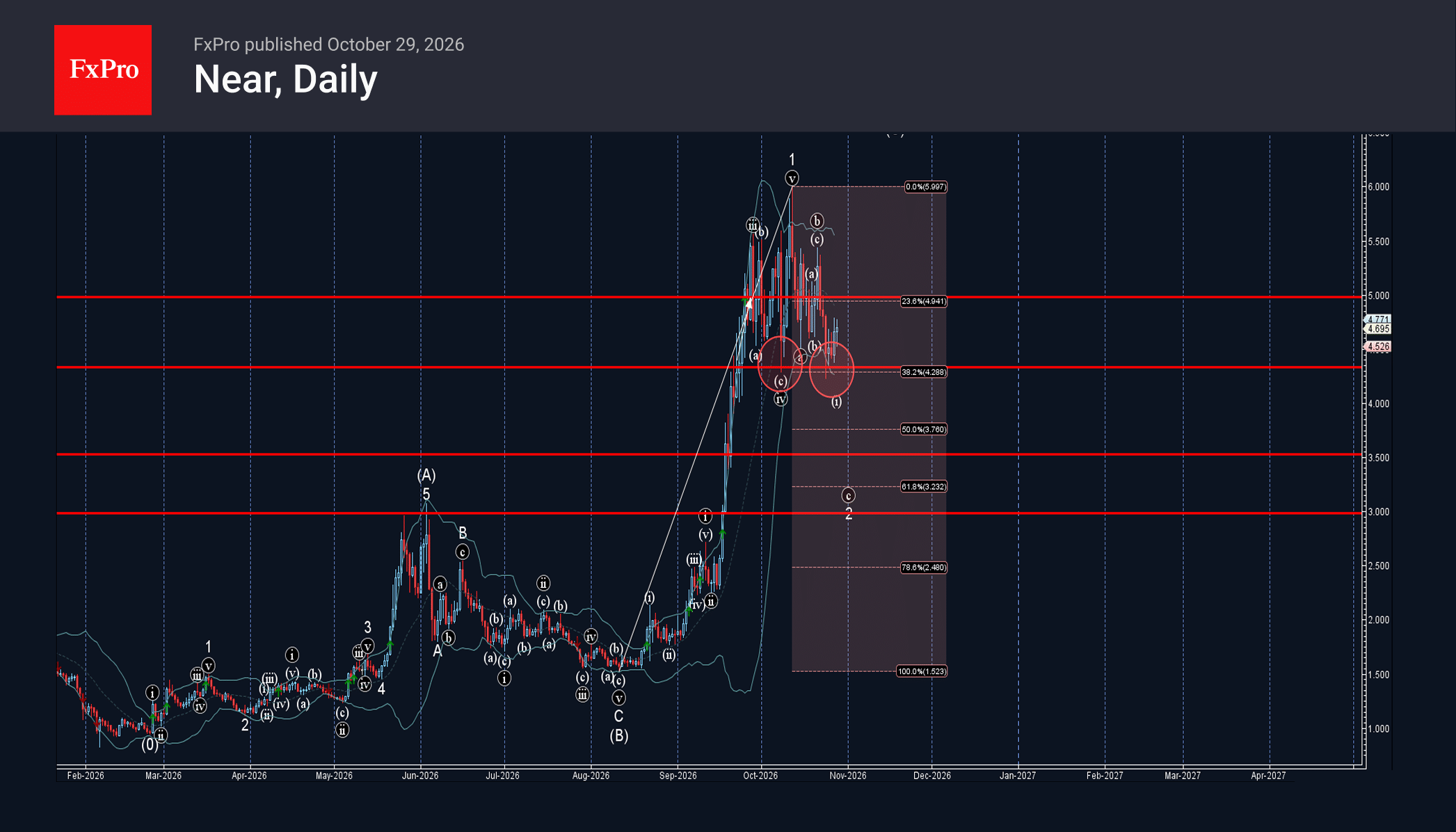Click the 23.6%(4.941) Fibonacci label
Screen dimensions: 1456x832
click(x=923, y=301)
